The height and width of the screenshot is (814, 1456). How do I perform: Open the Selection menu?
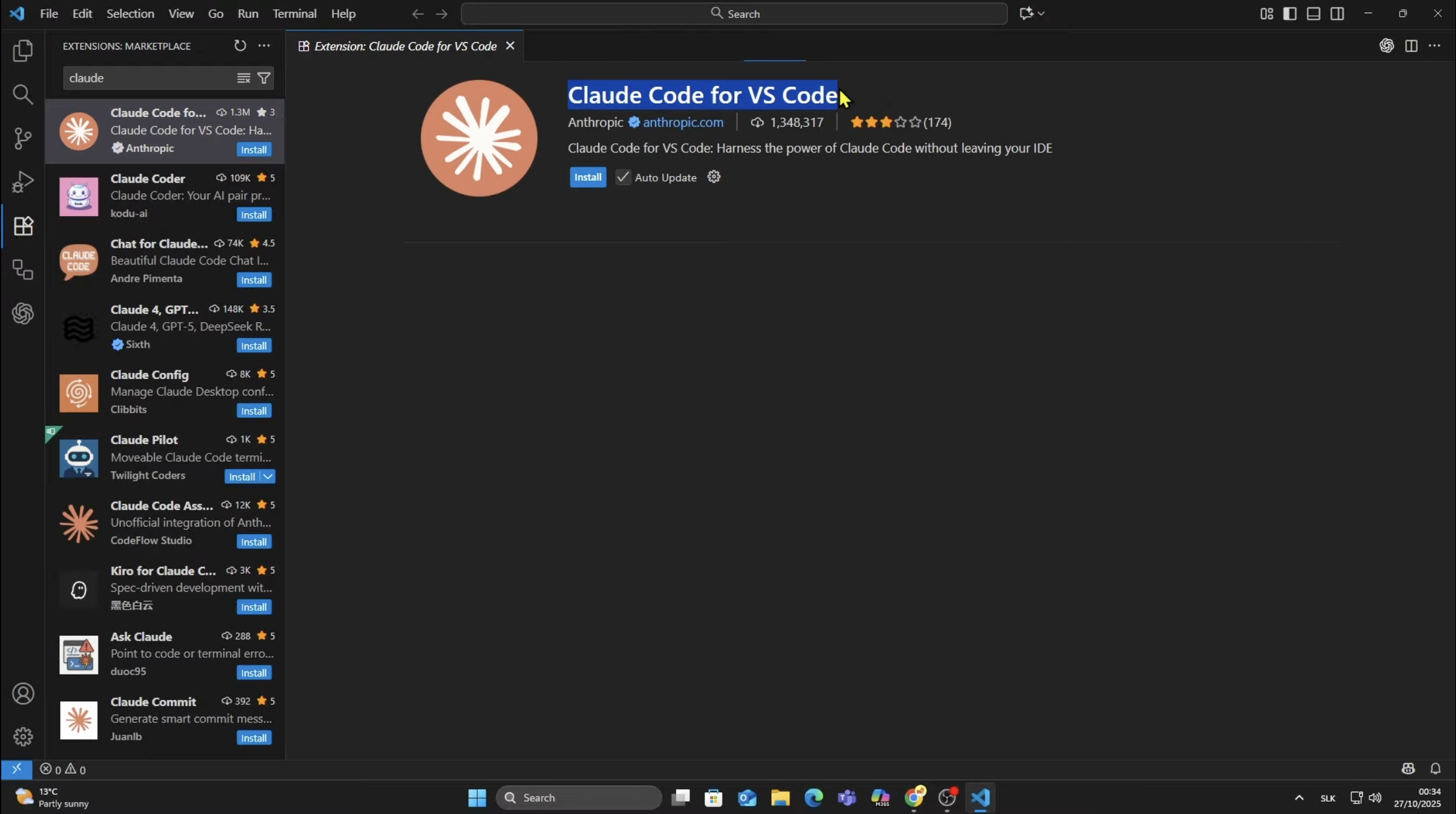[x=130, y=14]
